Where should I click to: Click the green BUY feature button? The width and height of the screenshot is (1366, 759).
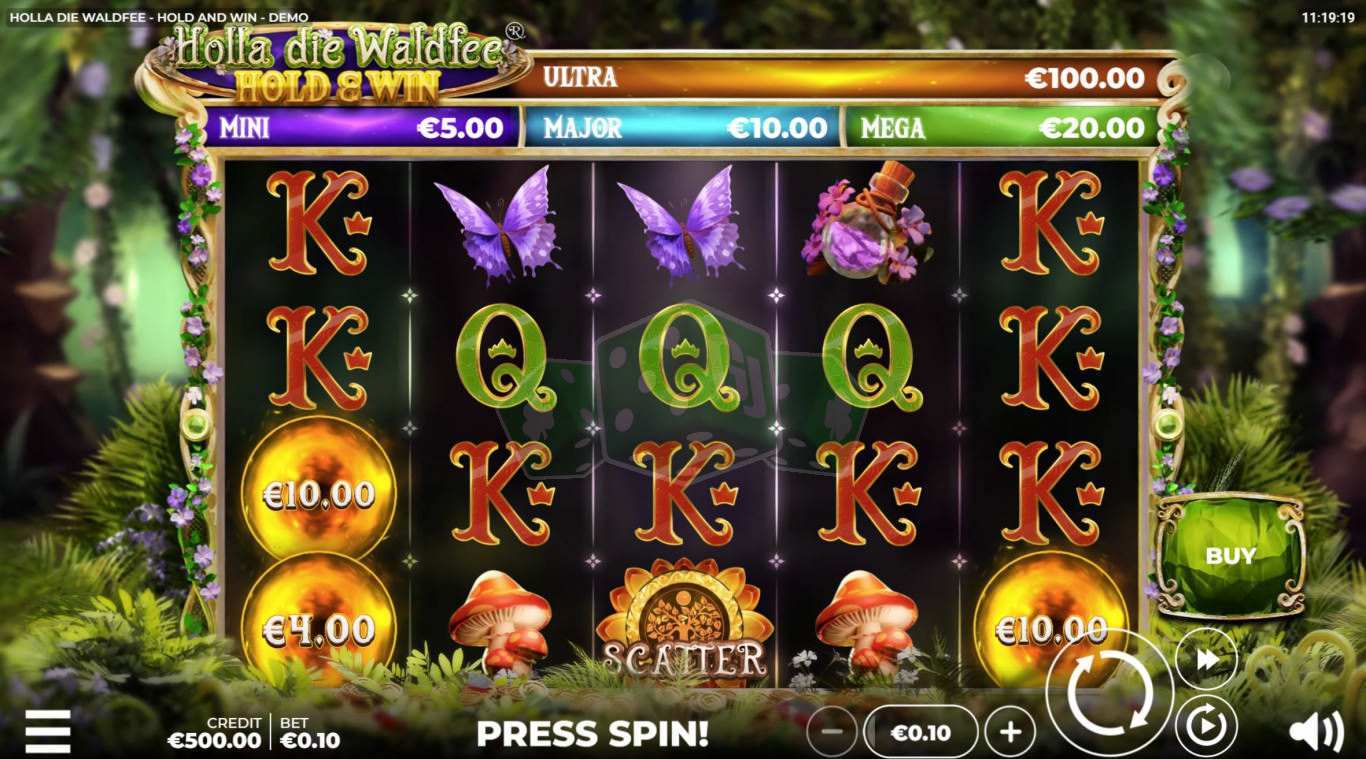[x=1231, y=556]
